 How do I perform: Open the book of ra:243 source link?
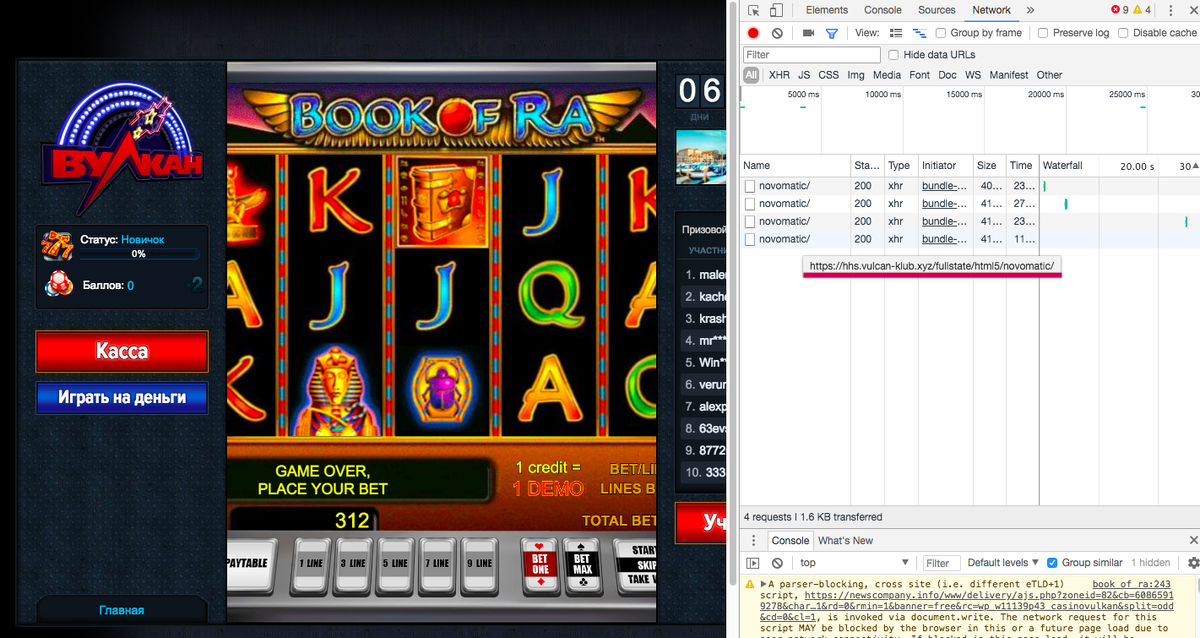[1131, 585]
